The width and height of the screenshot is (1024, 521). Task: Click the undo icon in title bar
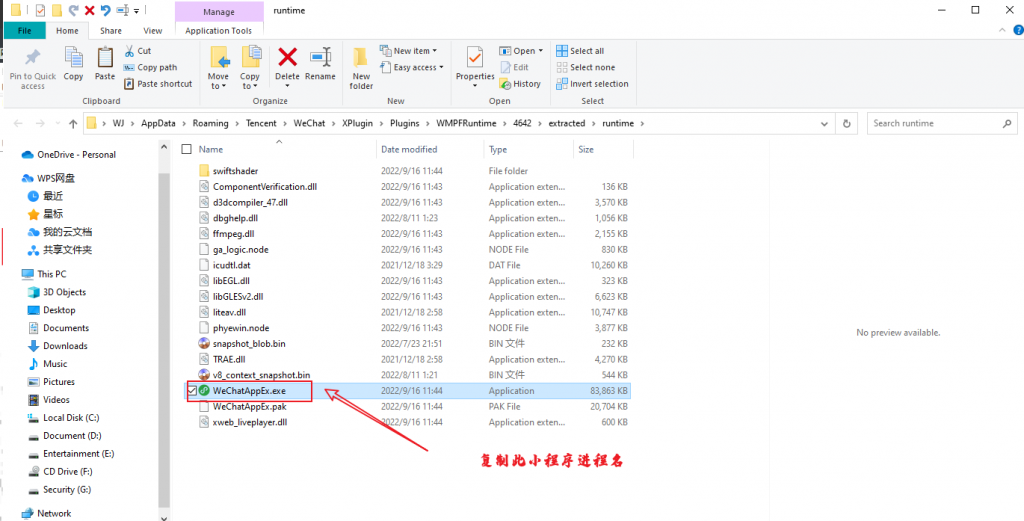point(106,10)
